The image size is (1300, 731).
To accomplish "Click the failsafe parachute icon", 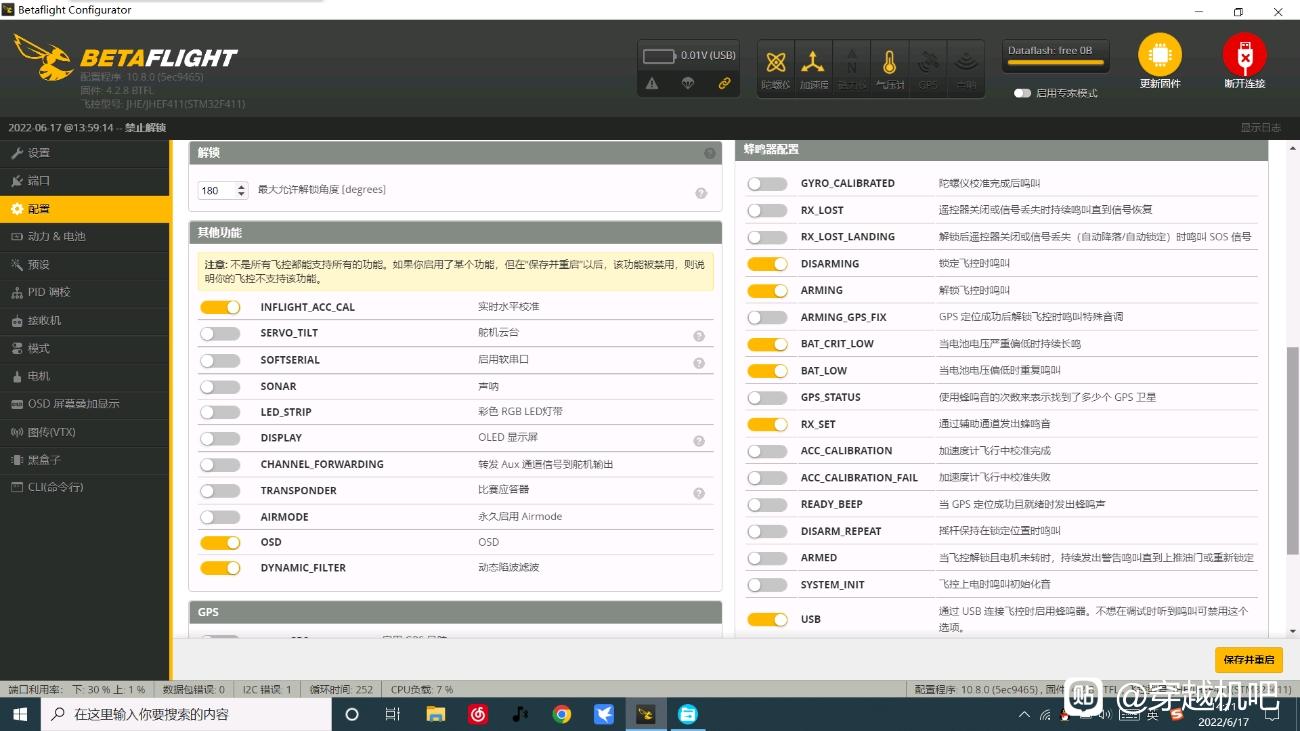I will [688, 84].
